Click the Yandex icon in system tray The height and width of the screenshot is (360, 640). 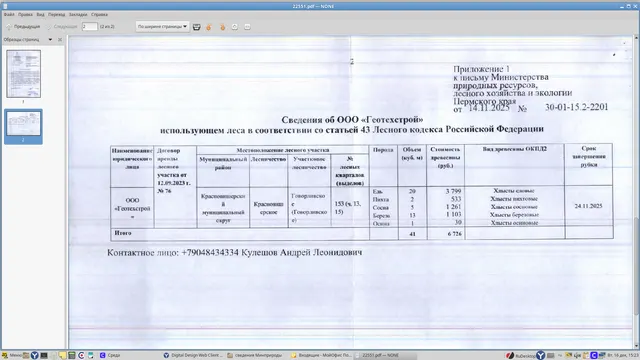[540, 356]
